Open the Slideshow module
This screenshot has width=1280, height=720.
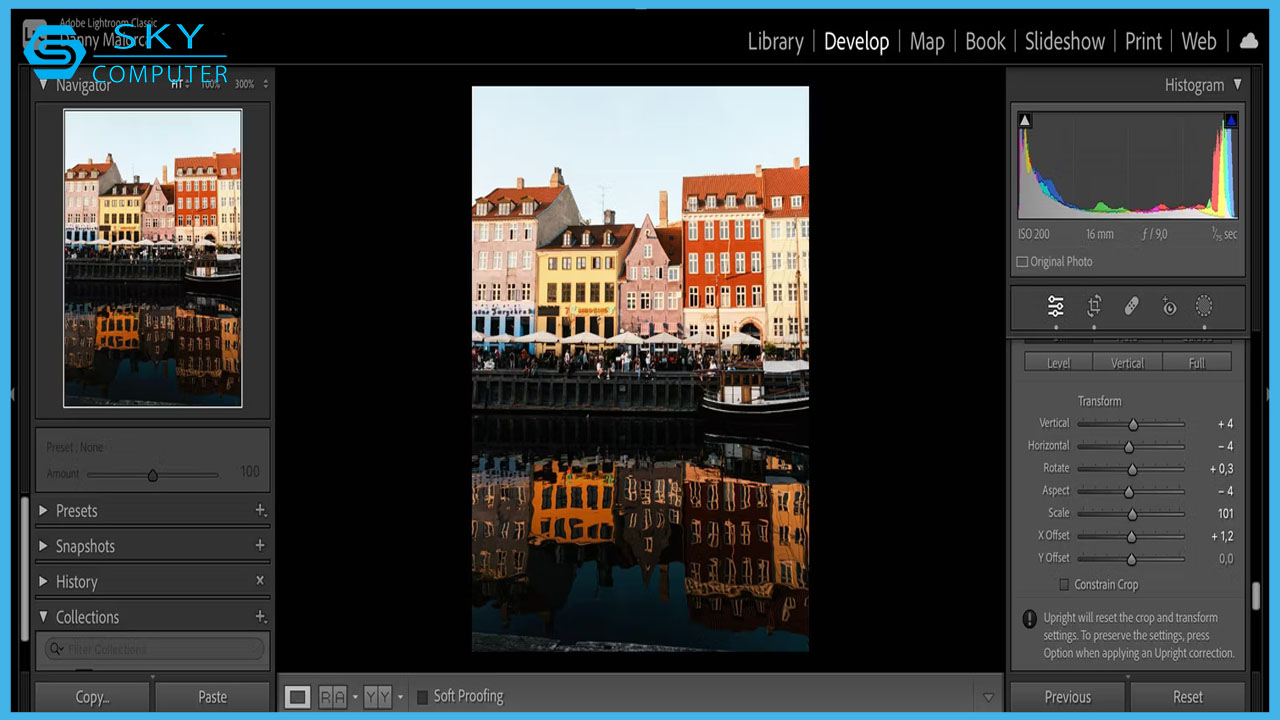click(x=1064, y=41)
